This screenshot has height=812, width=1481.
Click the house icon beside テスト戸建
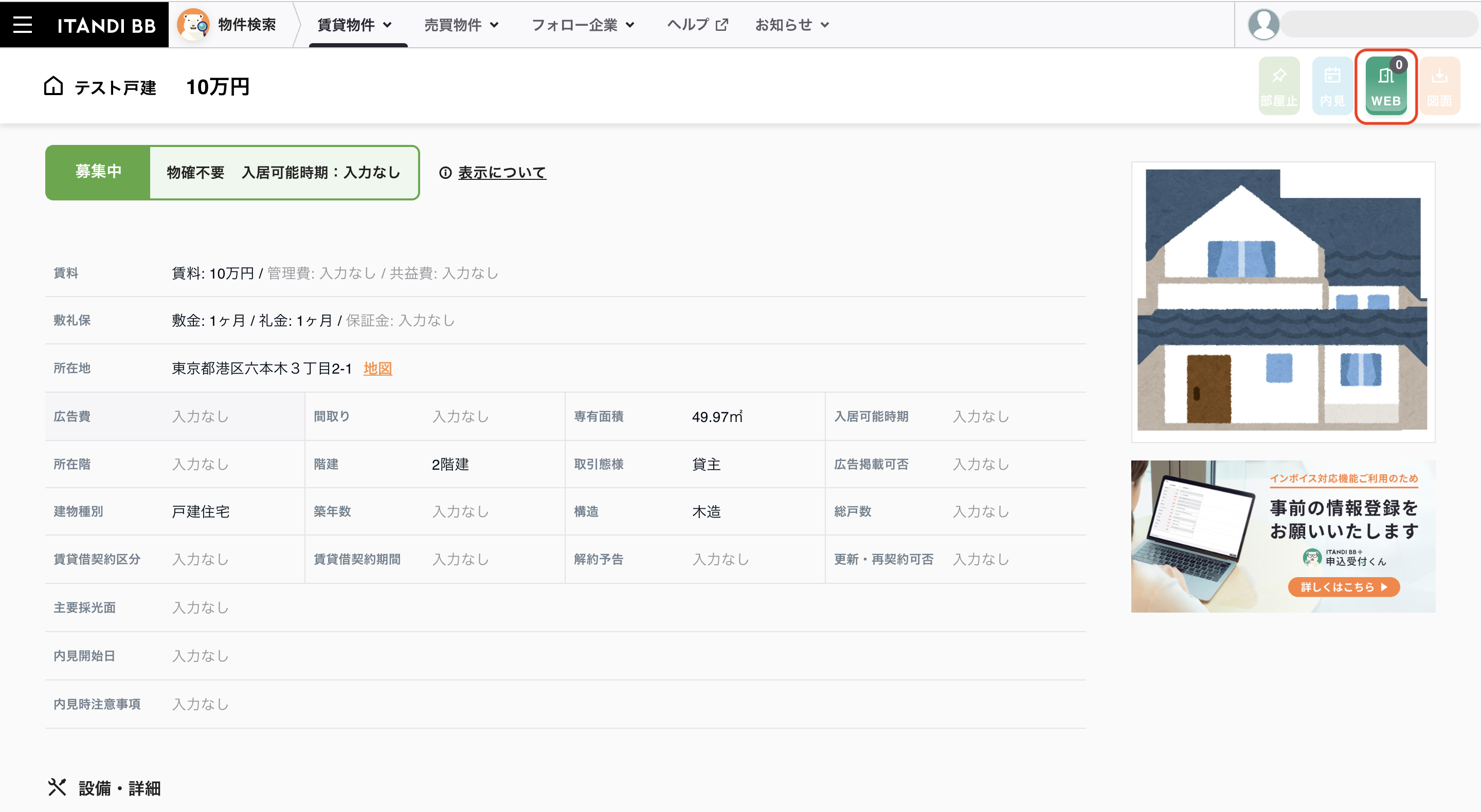[53, 86]
